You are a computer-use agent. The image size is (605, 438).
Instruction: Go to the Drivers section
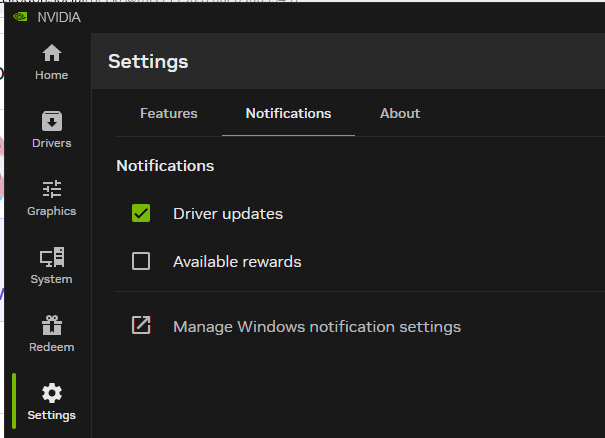[51, 130]
